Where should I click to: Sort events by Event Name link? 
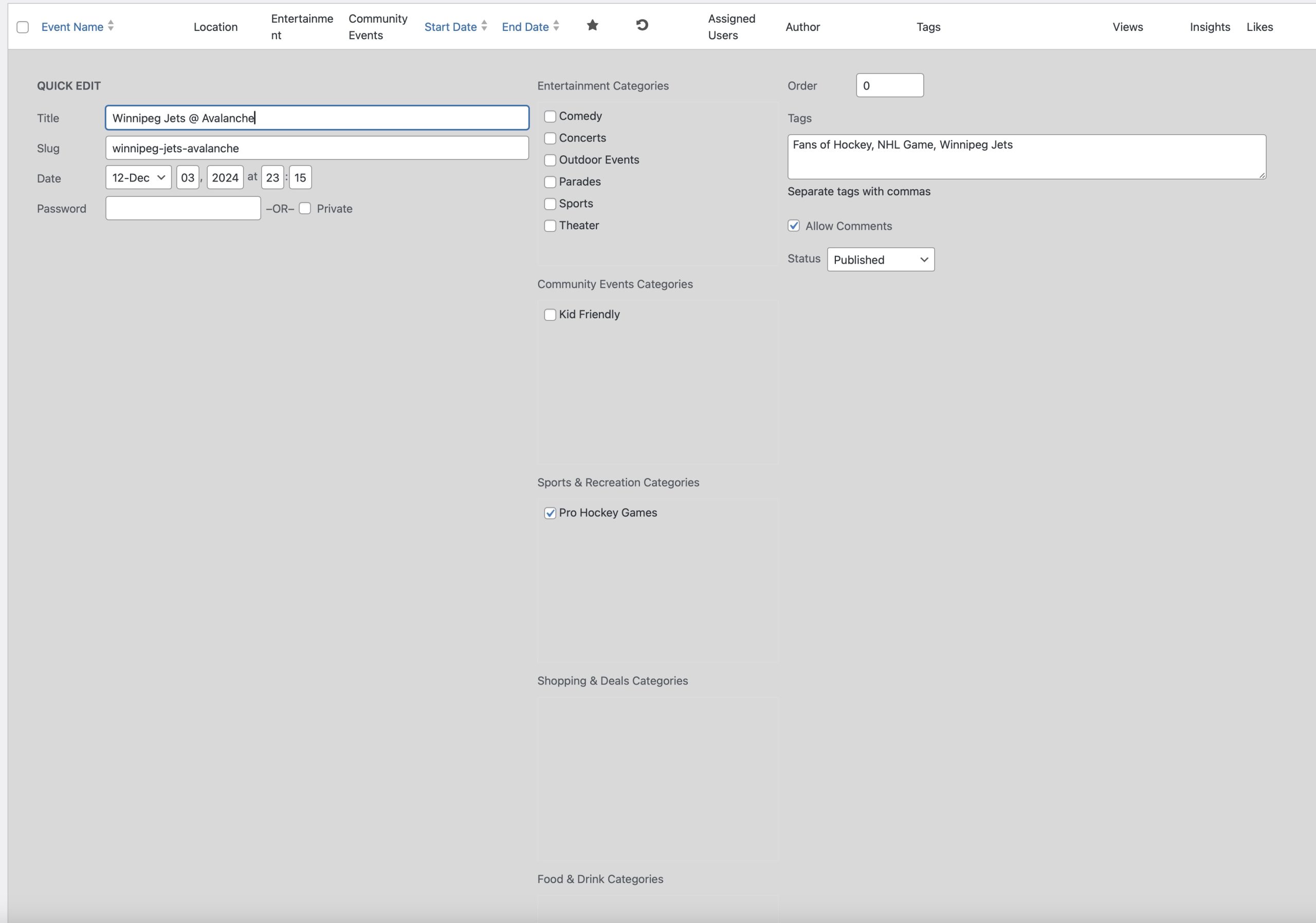pos(72,27)
